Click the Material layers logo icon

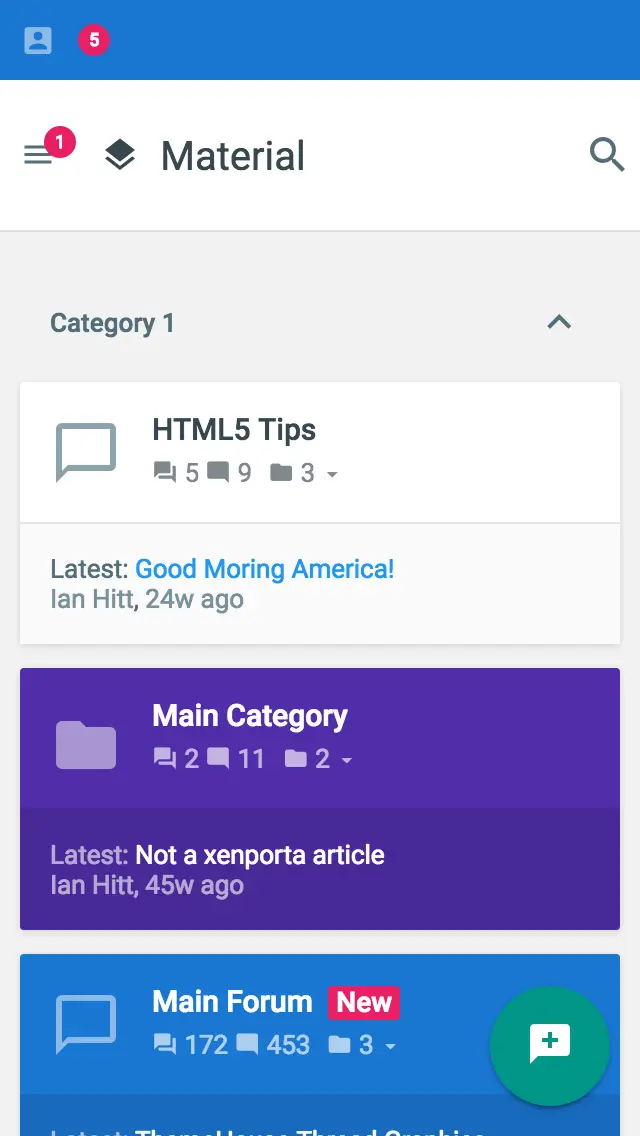[x=120, y=155]
